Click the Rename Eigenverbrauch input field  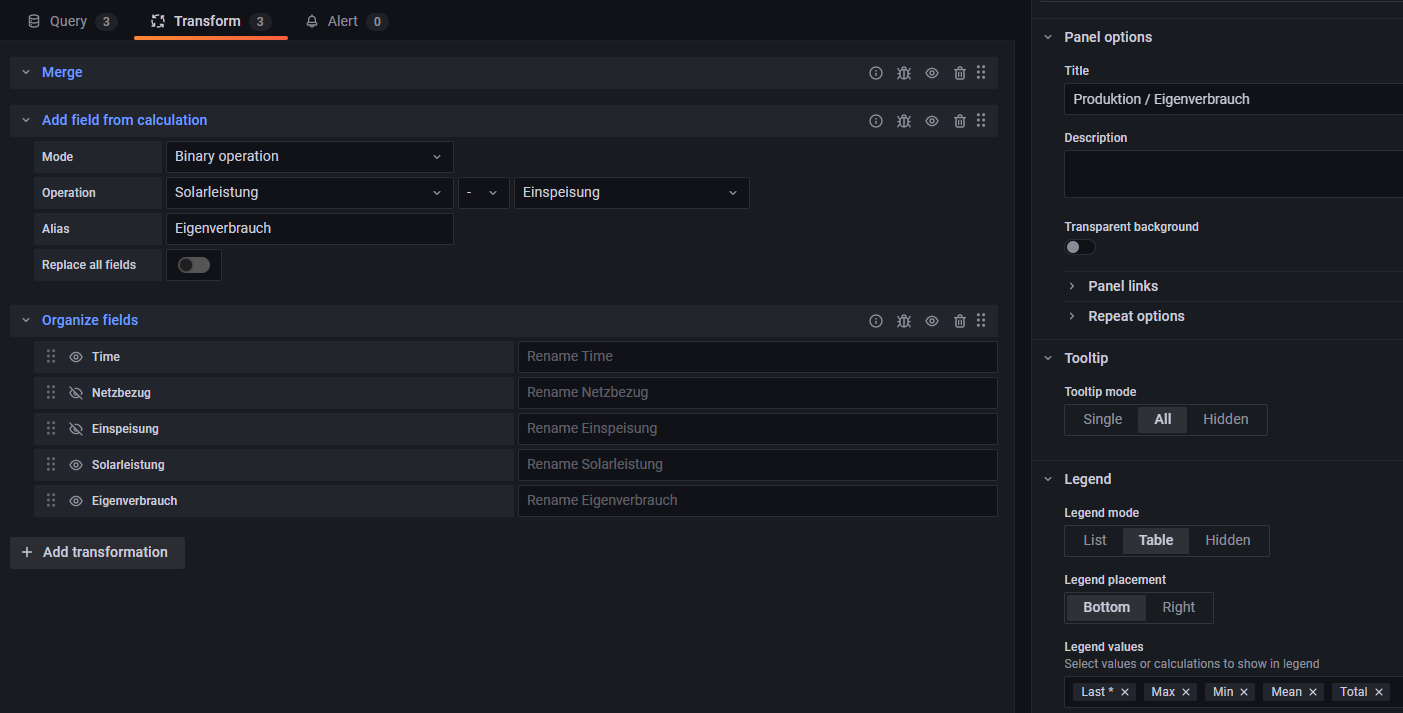point(757,501)
